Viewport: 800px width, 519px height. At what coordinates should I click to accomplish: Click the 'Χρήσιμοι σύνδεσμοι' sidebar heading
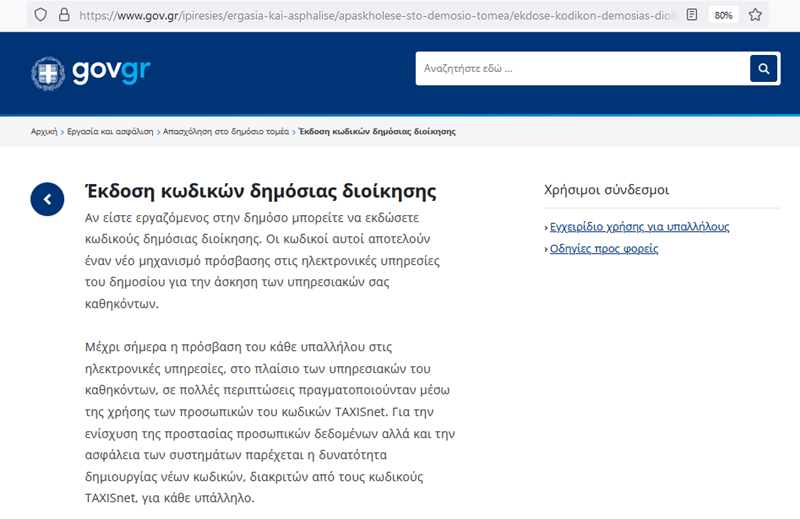click(x=606, y=190)
